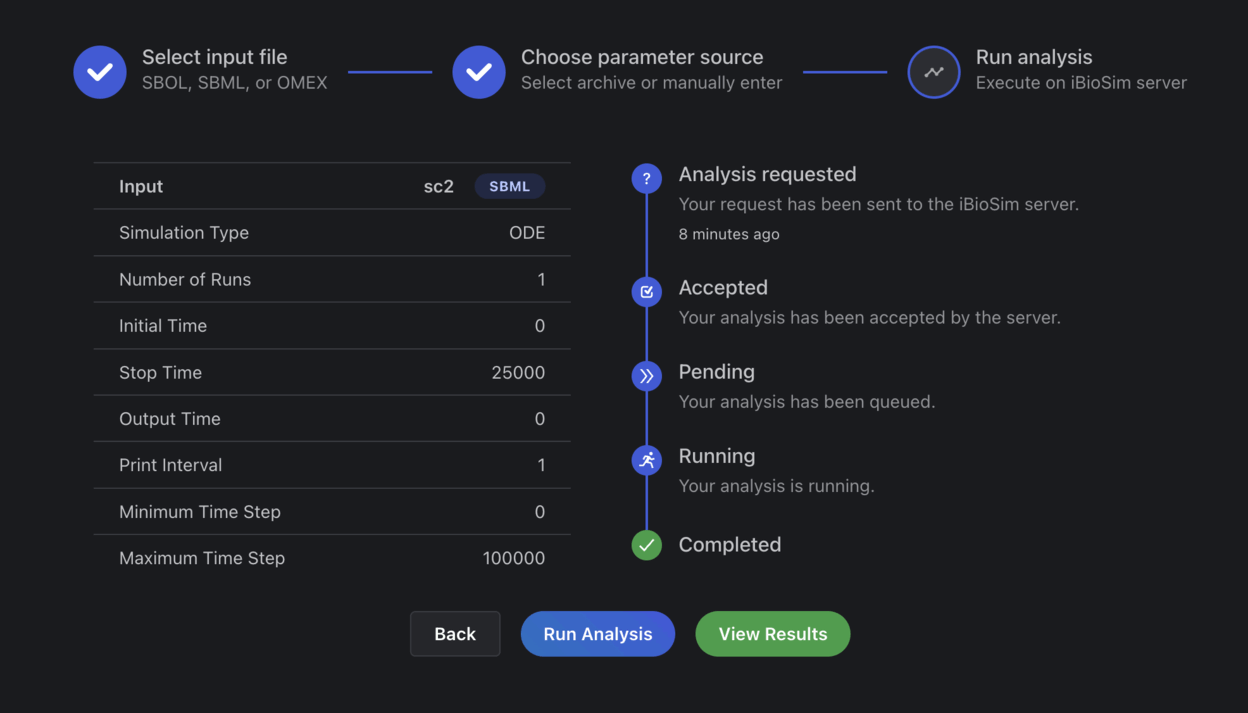Click the Stop Time value '25000'
This screenshot has width=1248, height=713.
518,373
